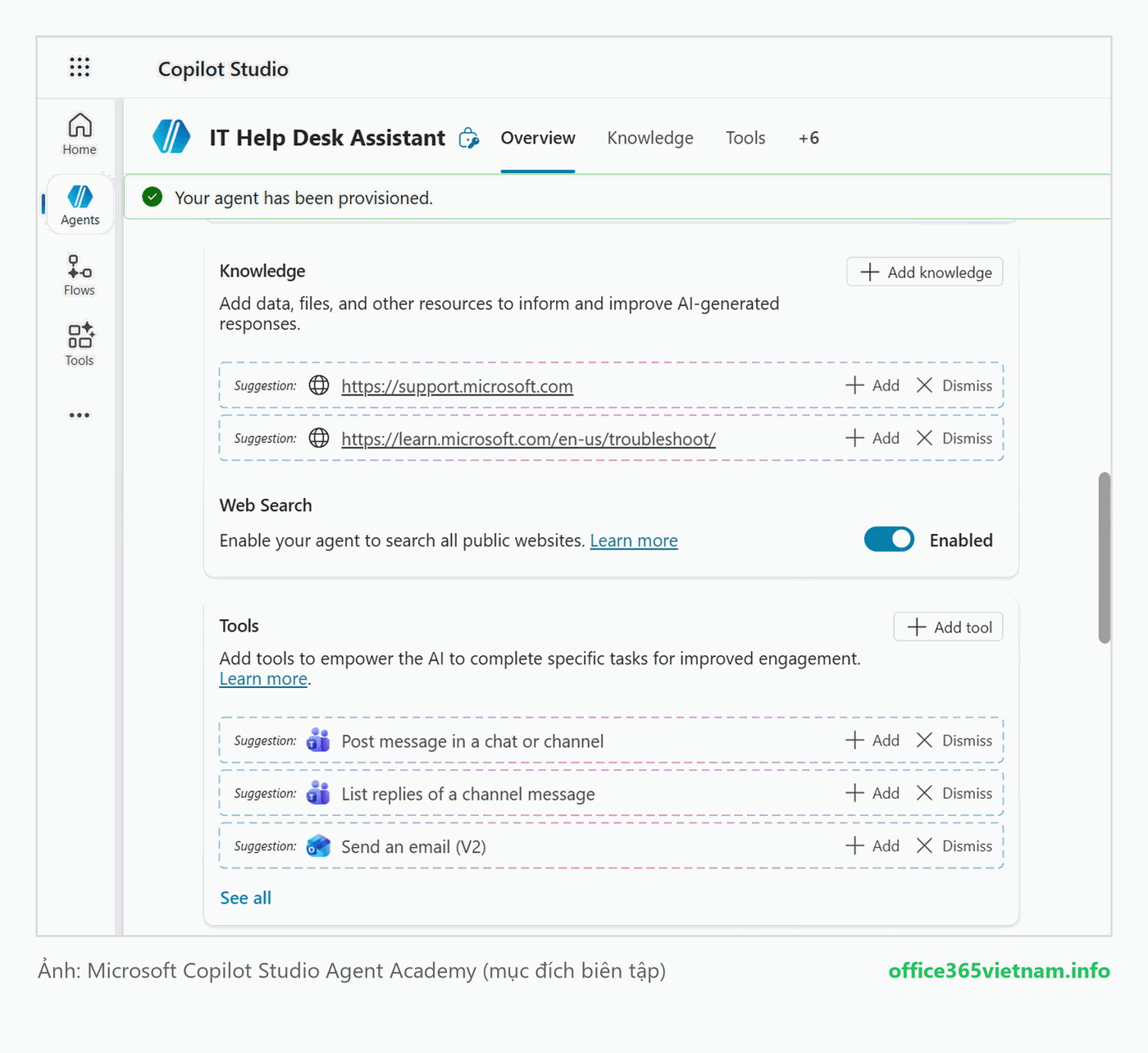
Task: Click the Send an email (V2) text
Action: click(x=413, y=846)
